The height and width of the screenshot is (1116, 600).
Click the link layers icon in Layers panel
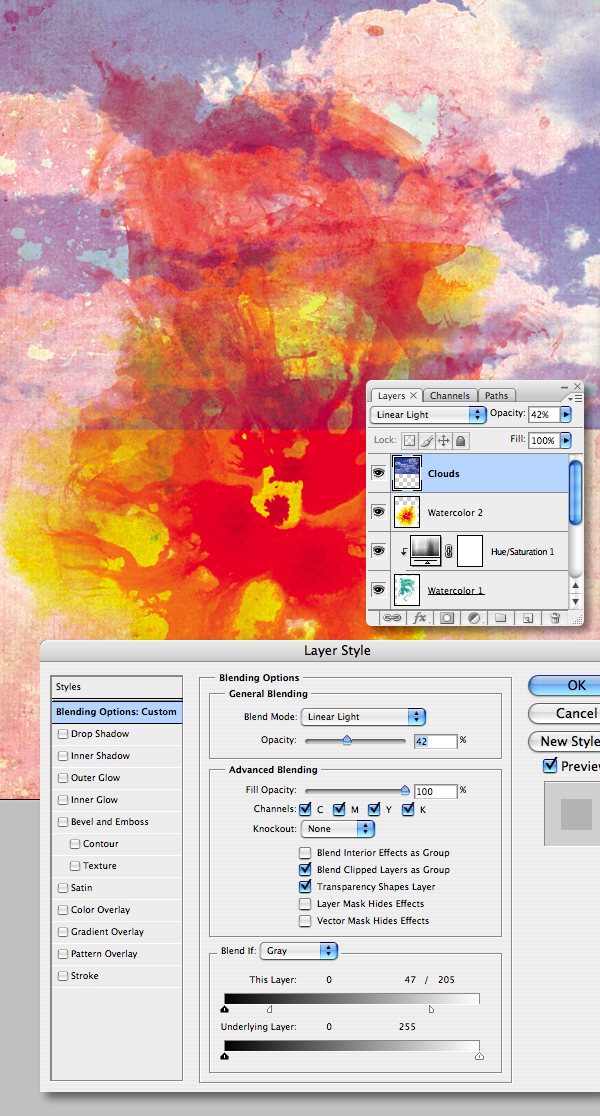391,618
